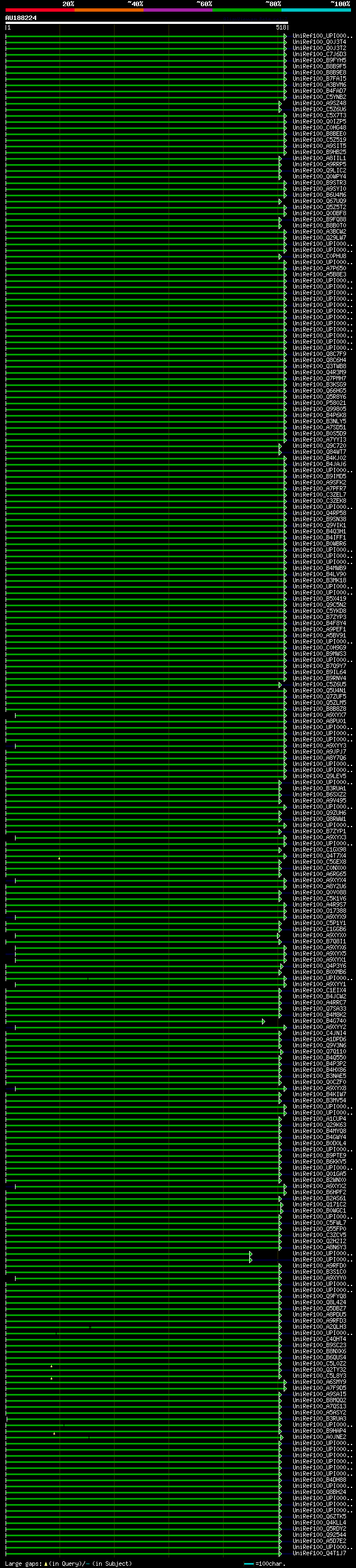Open hit UniRef100_B4DH88
This screenshot has width=356, height=1568.
click(x=319, y=1480)
